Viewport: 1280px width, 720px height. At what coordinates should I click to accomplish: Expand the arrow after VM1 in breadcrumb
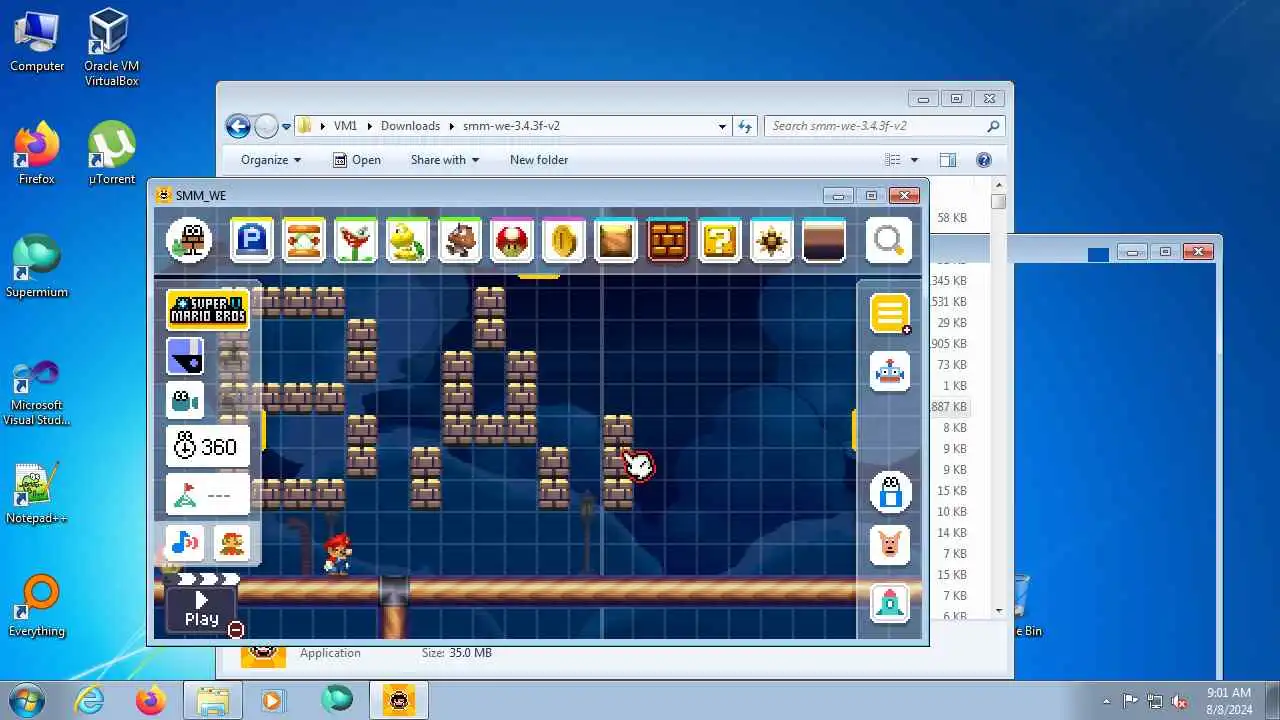point(369,126)
